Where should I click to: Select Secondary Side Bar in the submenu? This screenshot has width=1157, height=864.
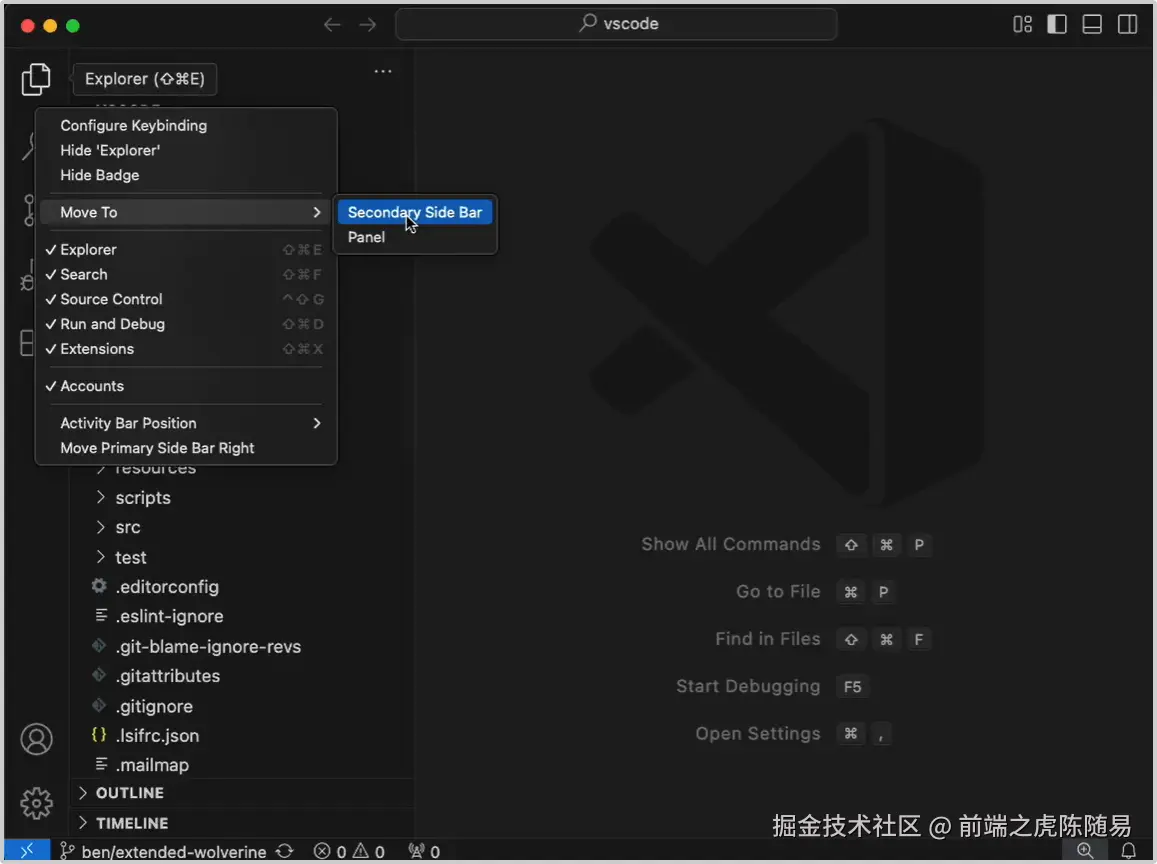pos(414,212)
